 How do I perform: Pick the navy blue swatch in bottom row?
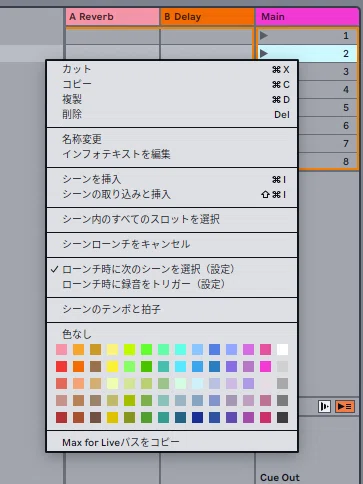[198, 417]
